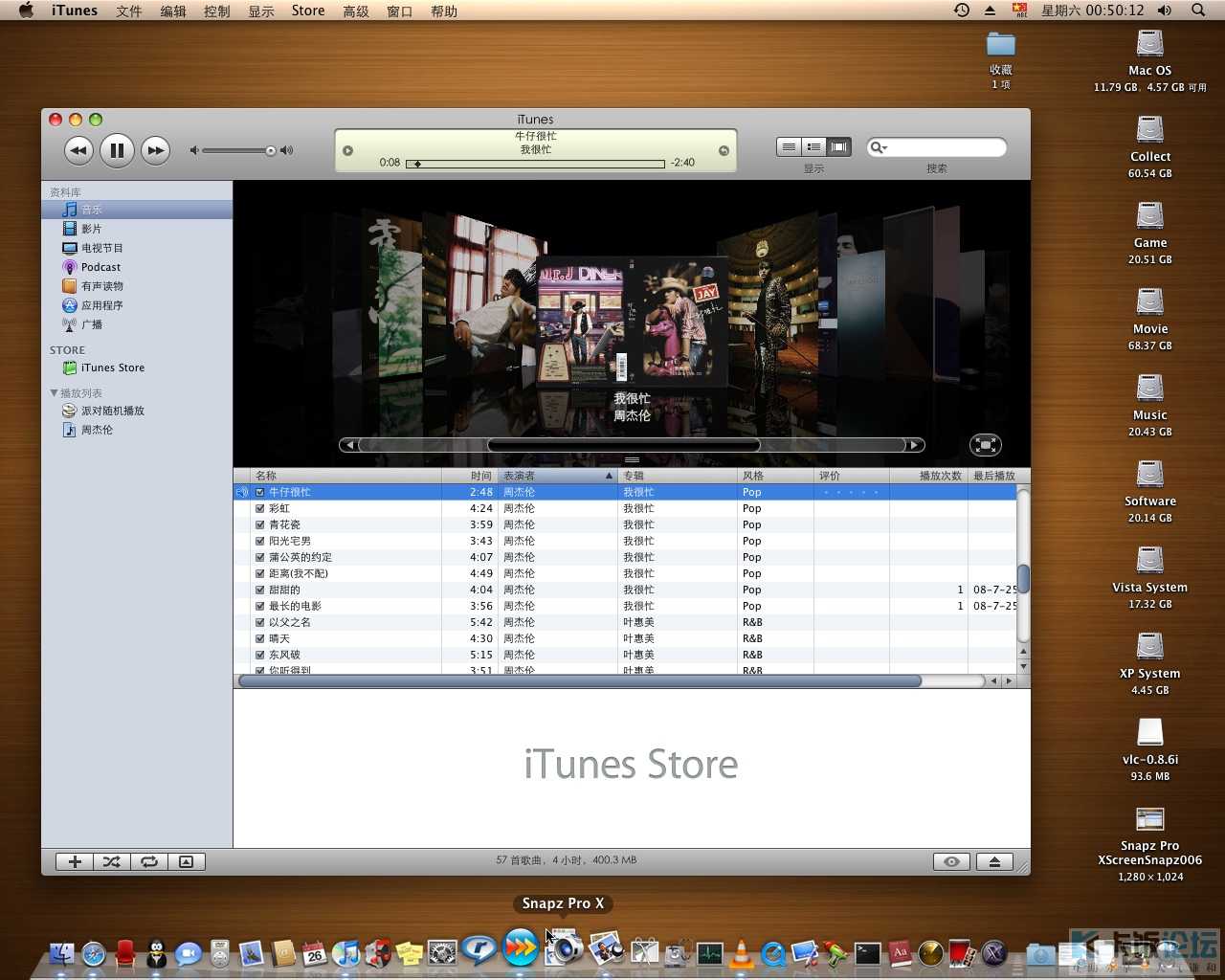
Task: Open the 文件 menu
Action: coord(128,11)
